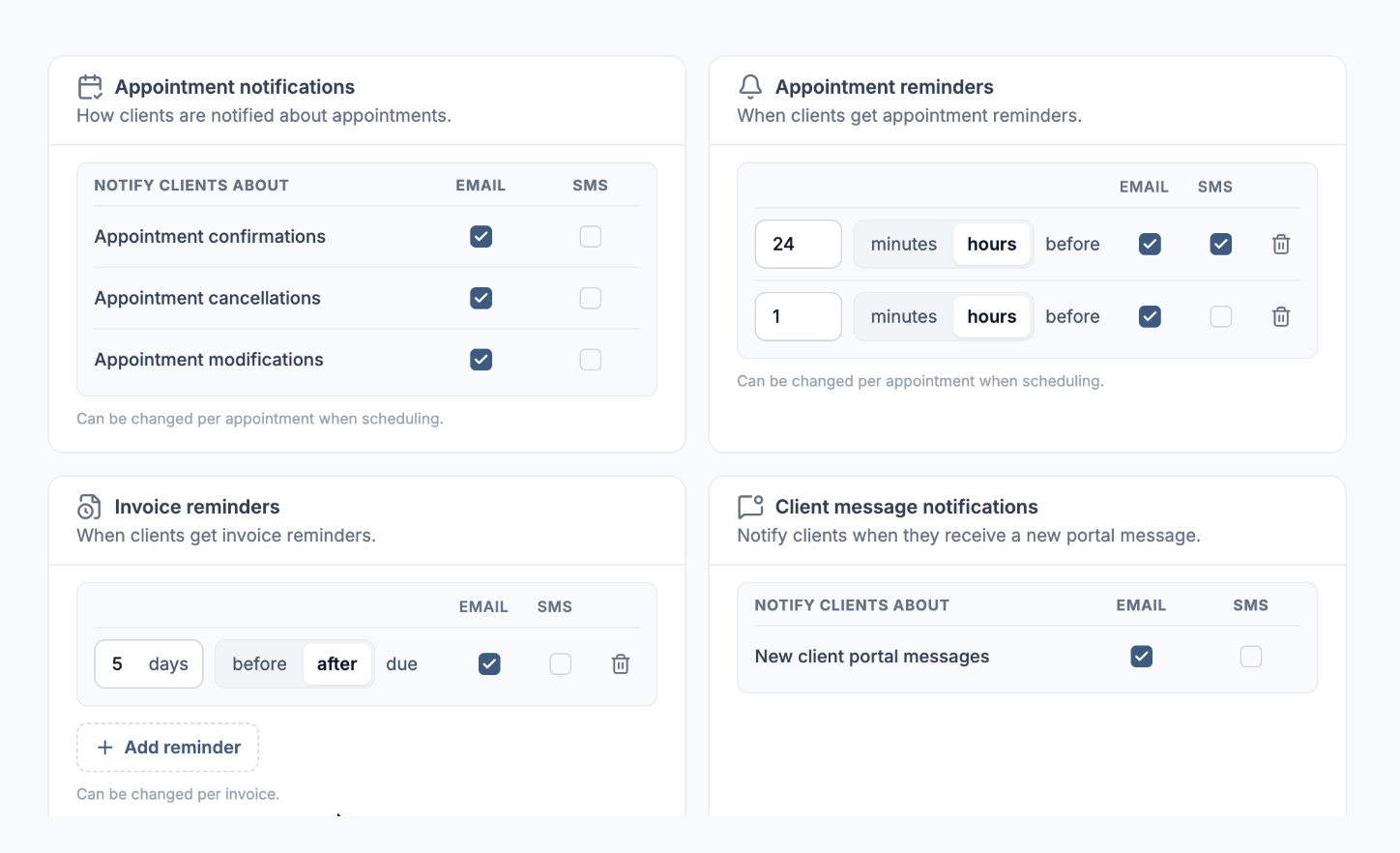This screenshot has height=853, width=1400.
Task: Switch the 24 reminder to minutes
Action: 904,245
